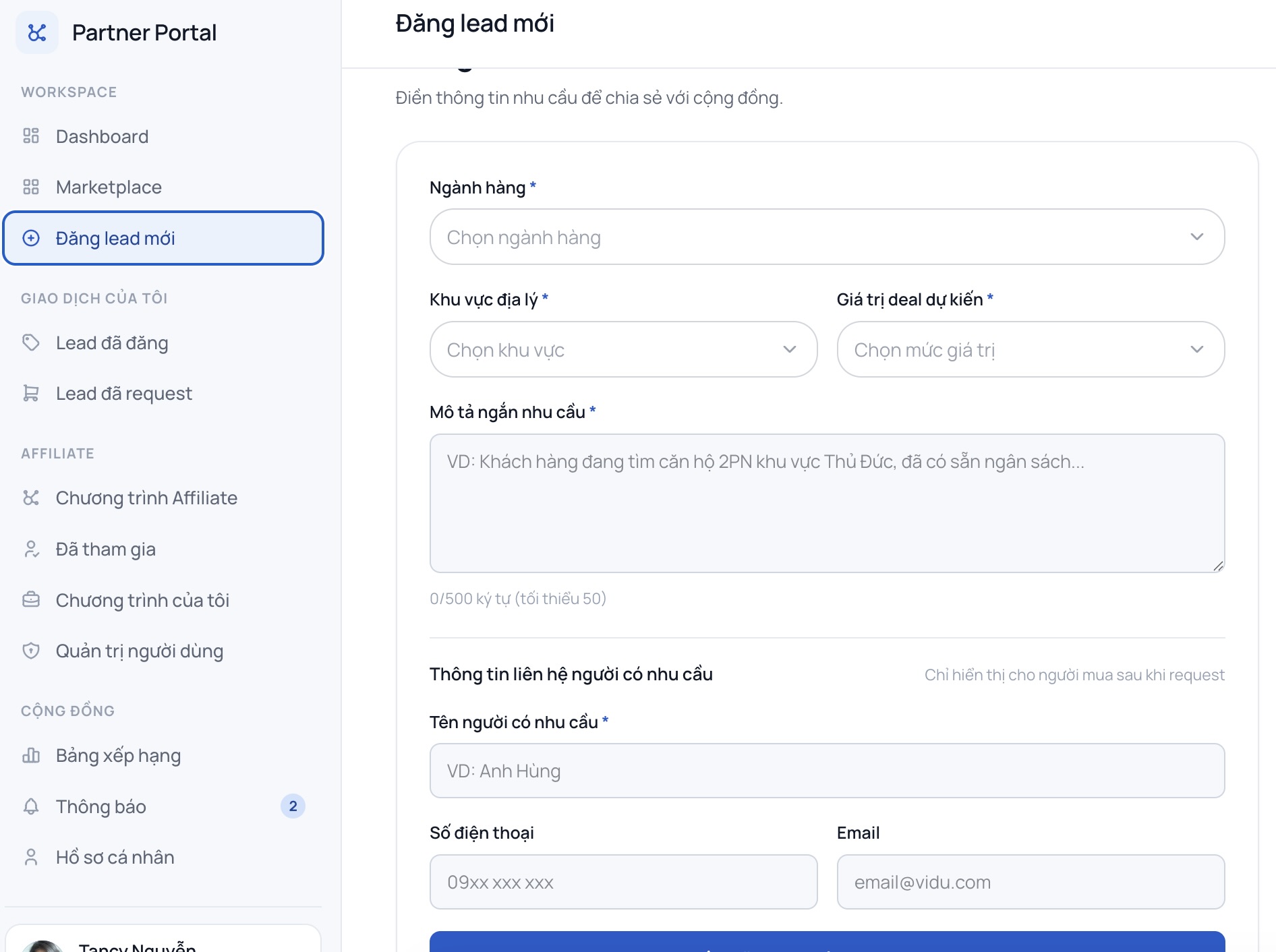Click the person icon beside Hồ sơ cá nhân
This screenshot has width=1276, height=952.
(31, 857)
